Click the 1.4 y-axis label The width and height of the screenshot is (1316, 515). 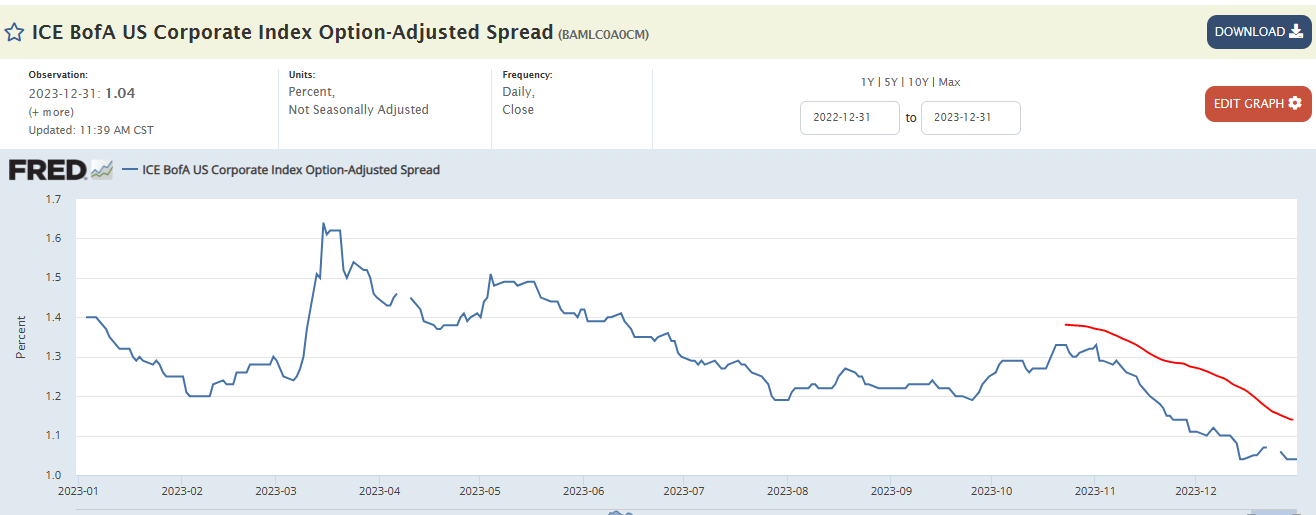coord(53,317)
